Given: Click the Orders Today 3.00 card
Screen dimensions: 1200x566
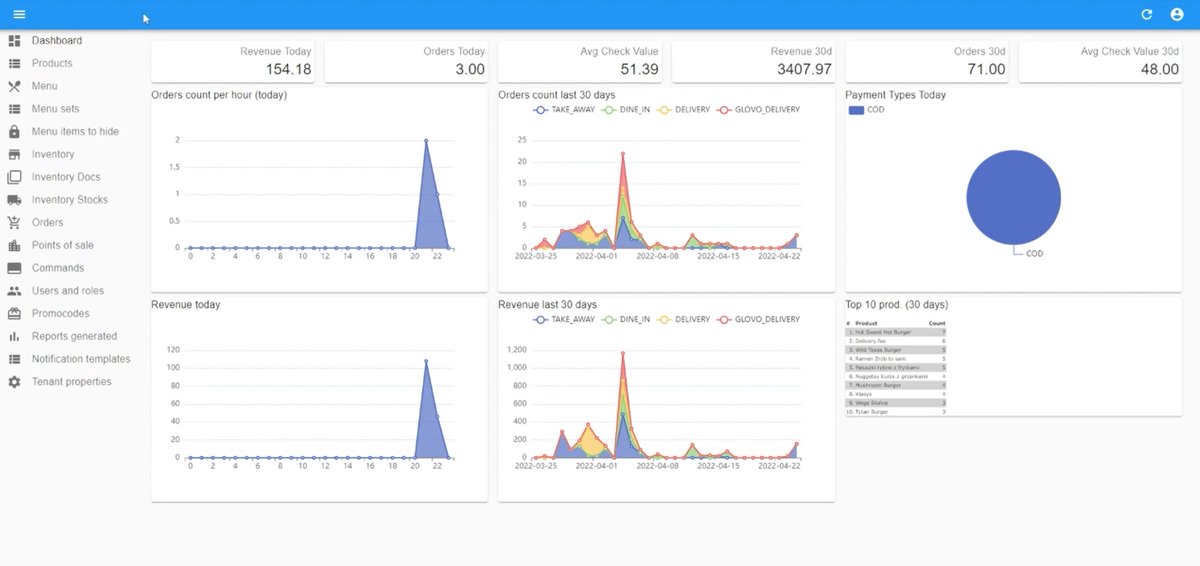Looking at the screenshot, I should (x=408, y=61).
